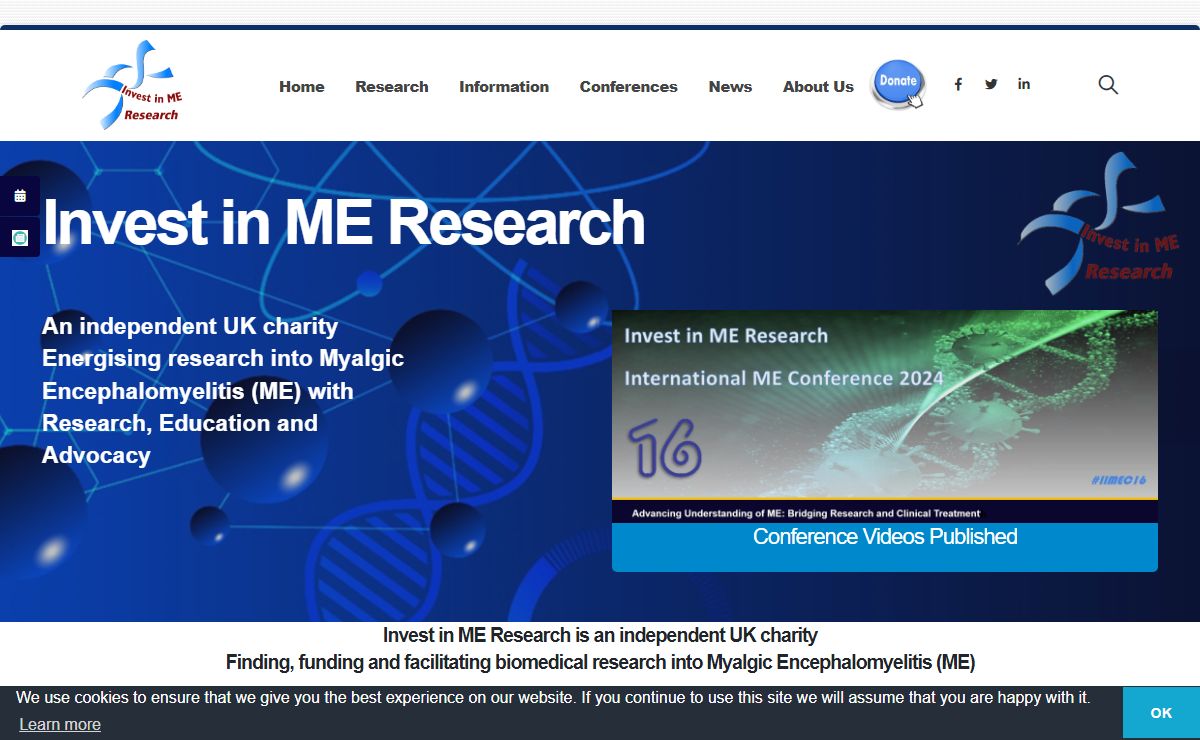Open the LinkedIn social icon
This screenshot has height=740, width=1200.
point(1024,84)
